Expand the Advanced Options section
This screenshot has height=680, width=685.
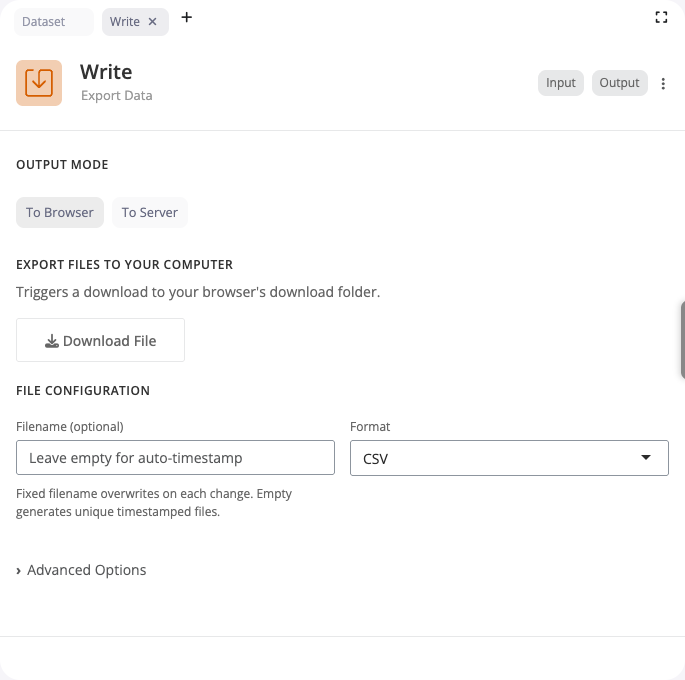click(x=81, y=570)
